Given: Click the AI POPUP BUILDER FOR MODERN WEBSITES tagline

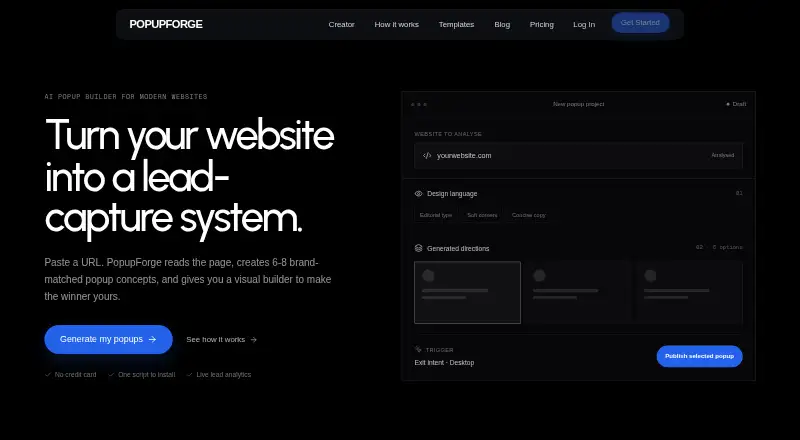Looking at the screenshot, I should click(x=126, y=96).
